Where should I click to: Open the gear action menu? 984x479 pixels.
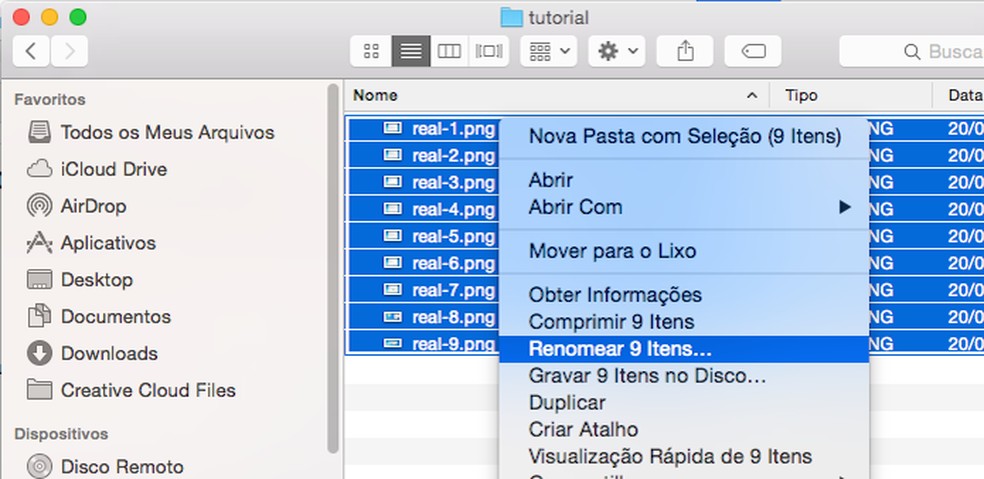coord(617,51)
